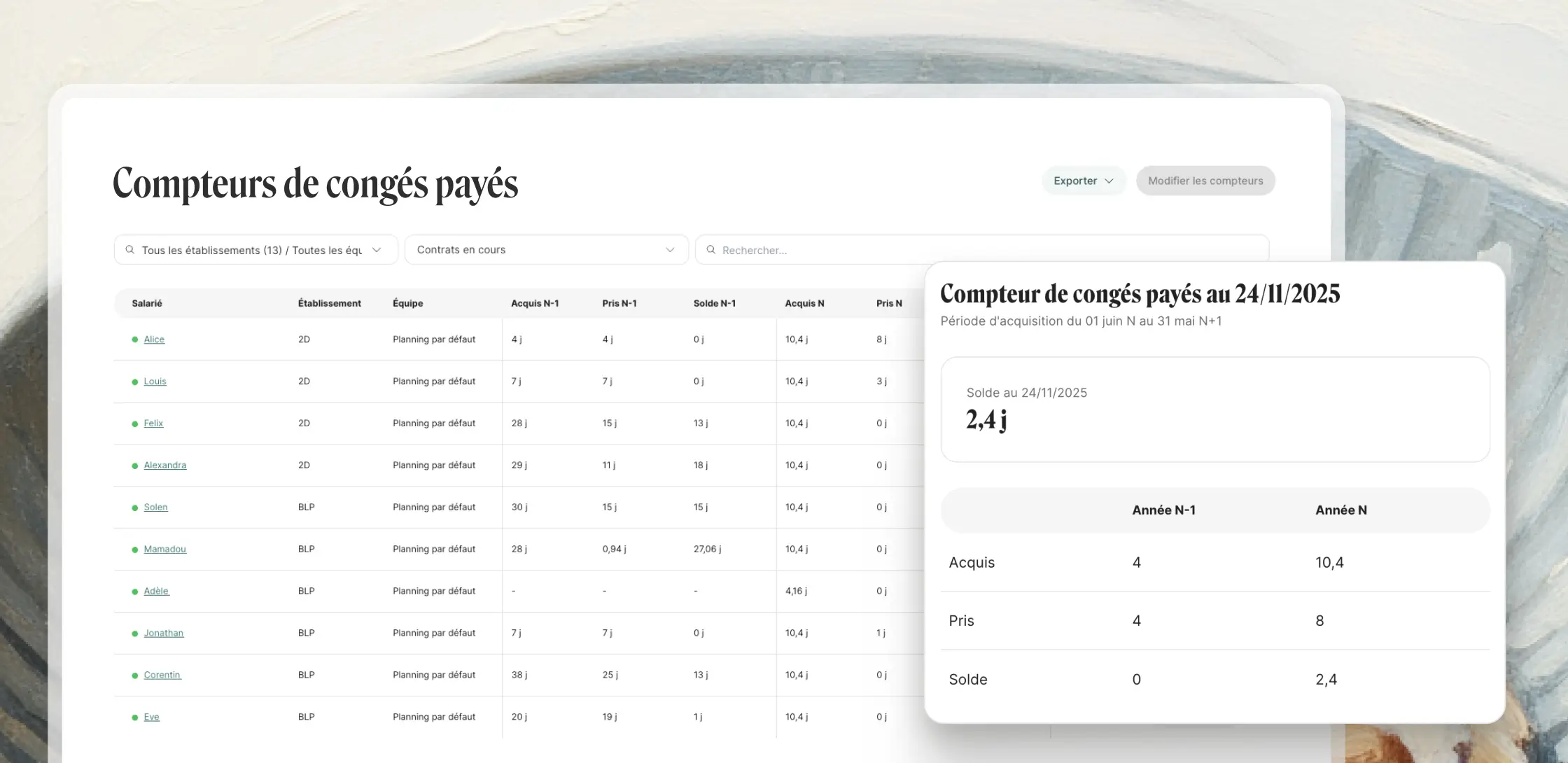
Task: Click the search icon in establishments filter
Action: click(129, 250)
